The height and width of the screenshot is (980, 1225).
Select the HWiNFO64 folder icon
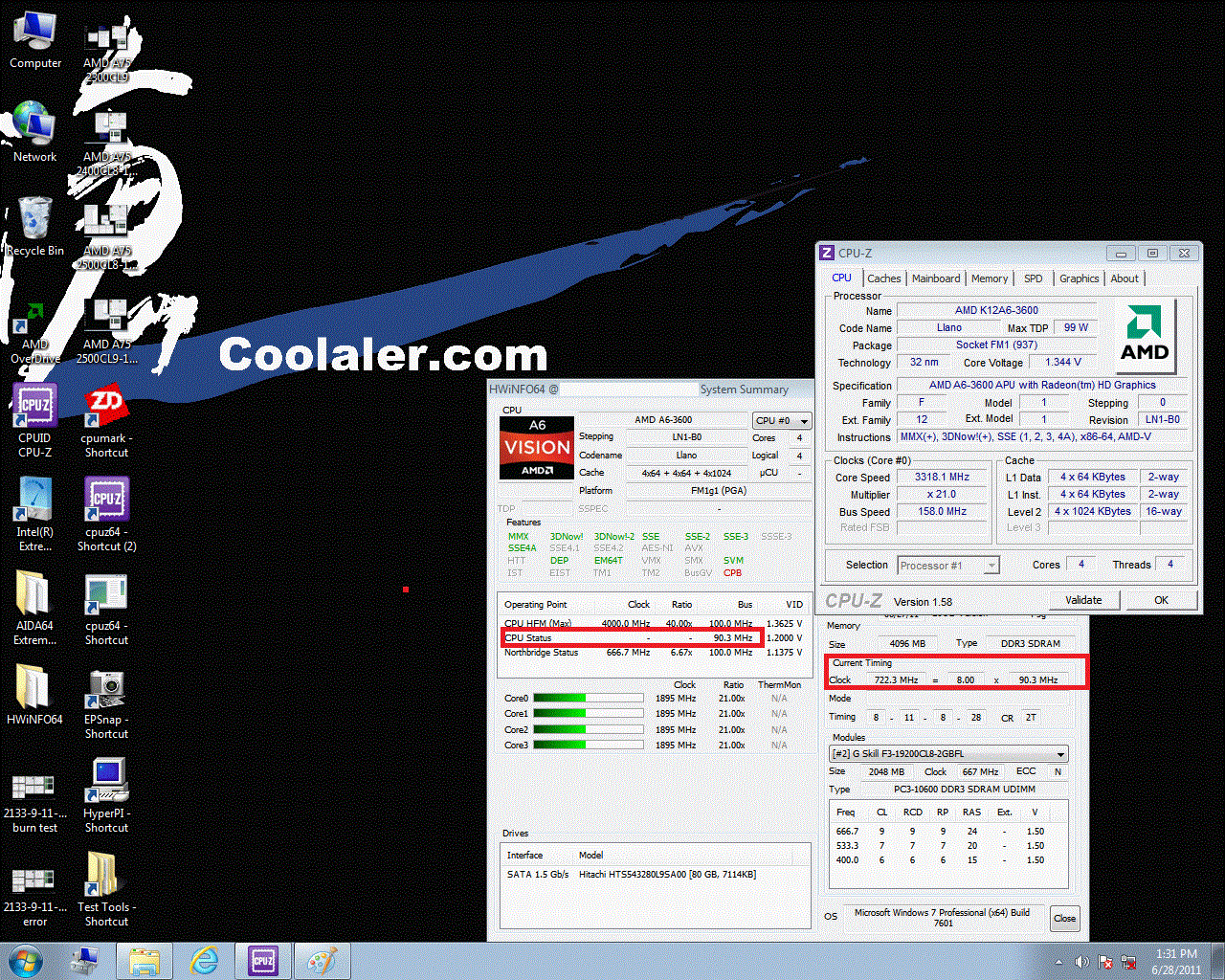(x=35, y=696)
